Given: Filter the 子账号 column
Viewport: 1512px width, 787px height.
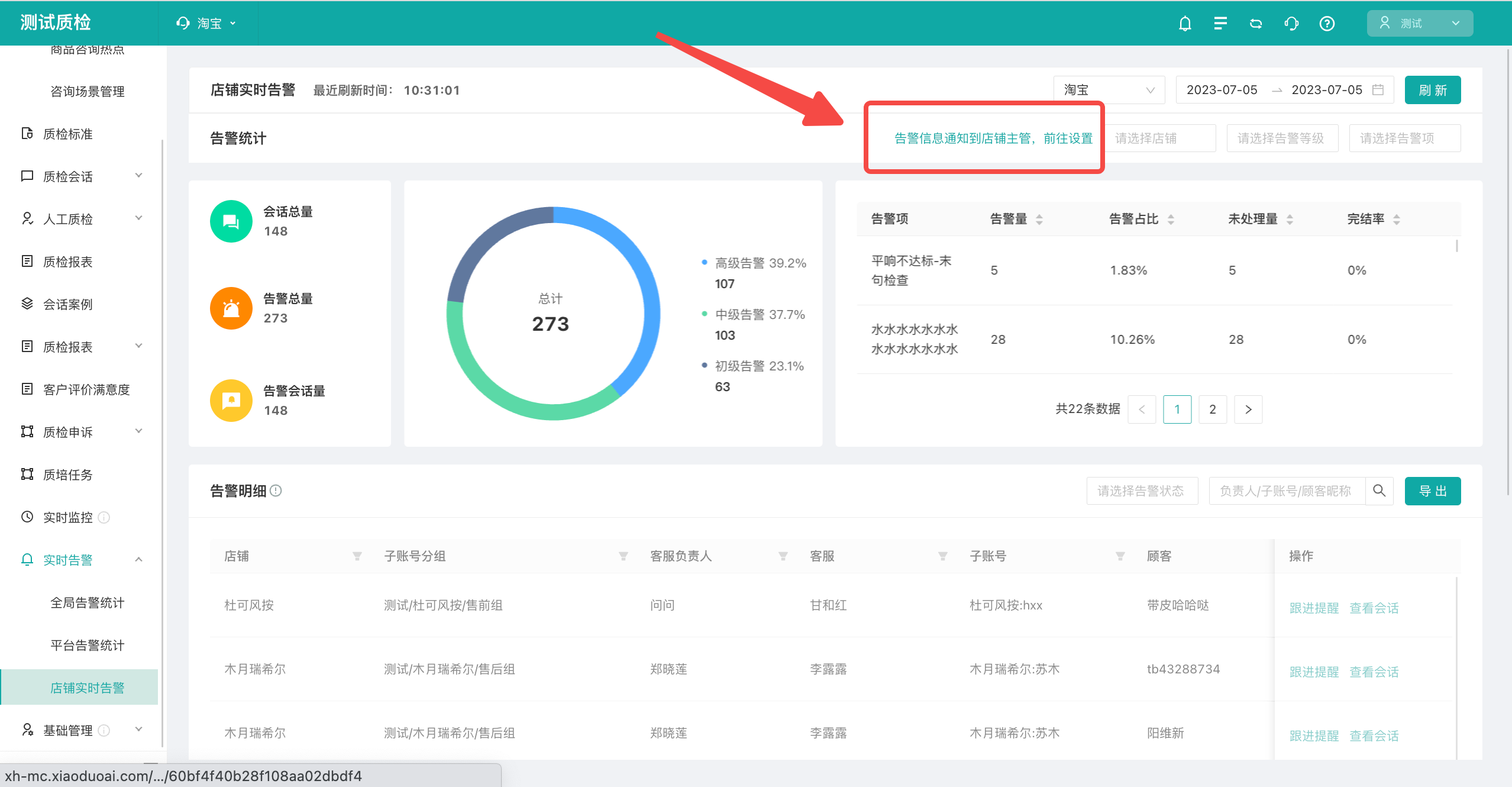Looking at the screenshot, I should [x=1120, y=556].
